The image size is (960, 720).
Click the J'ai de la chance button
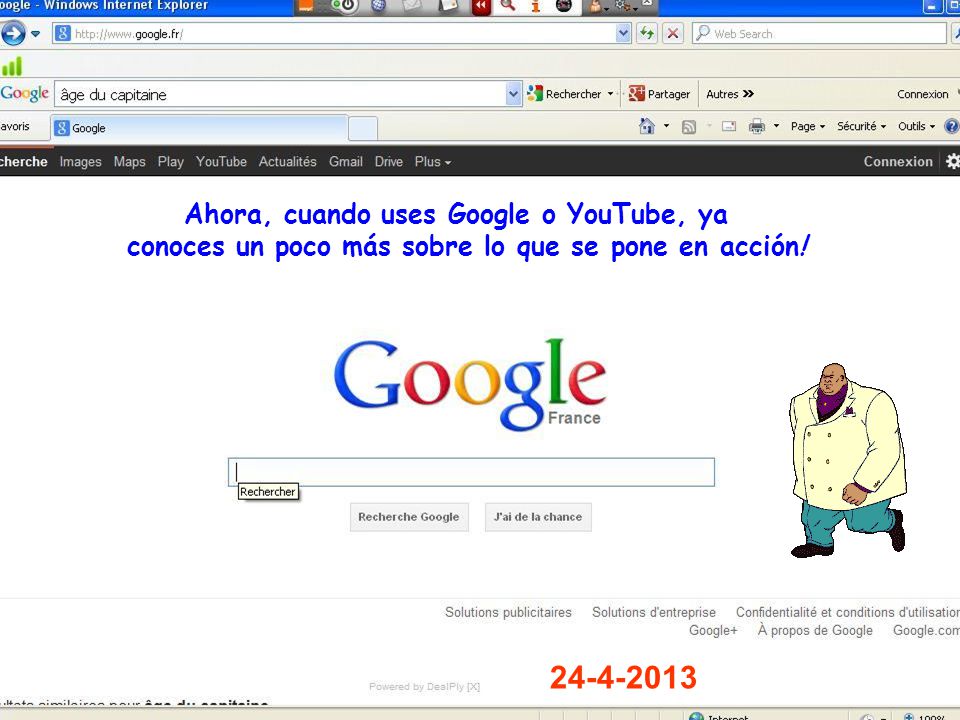(538, 517)
